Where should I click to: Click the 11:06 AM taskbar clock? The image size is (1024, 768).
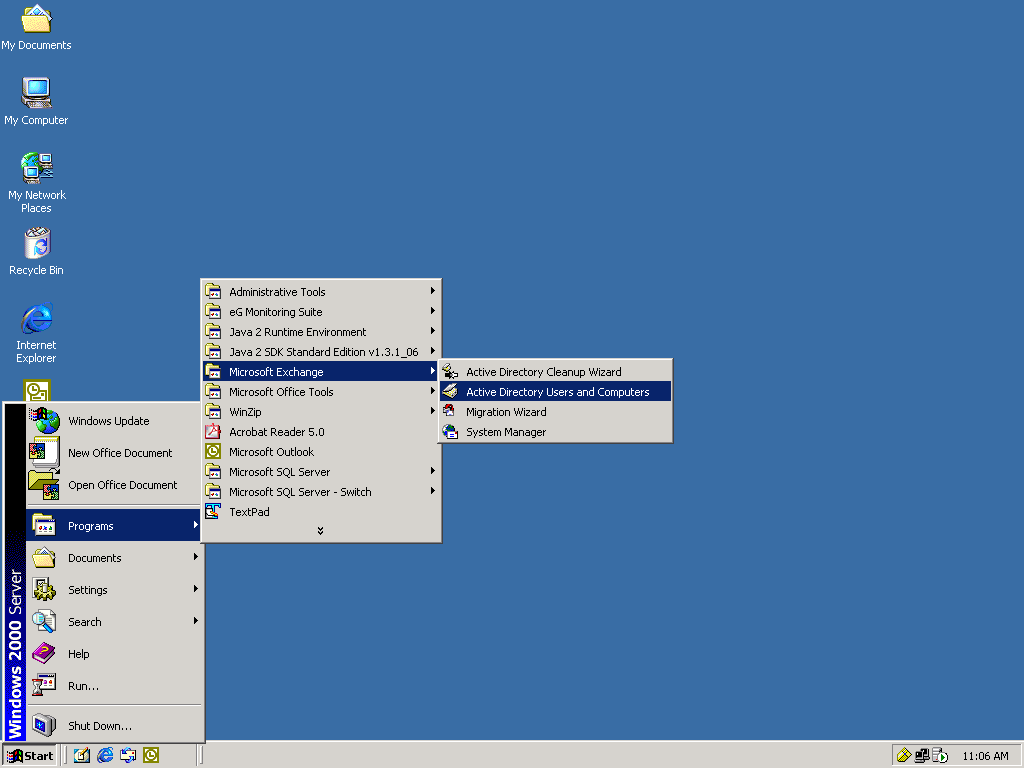(985, 756)
